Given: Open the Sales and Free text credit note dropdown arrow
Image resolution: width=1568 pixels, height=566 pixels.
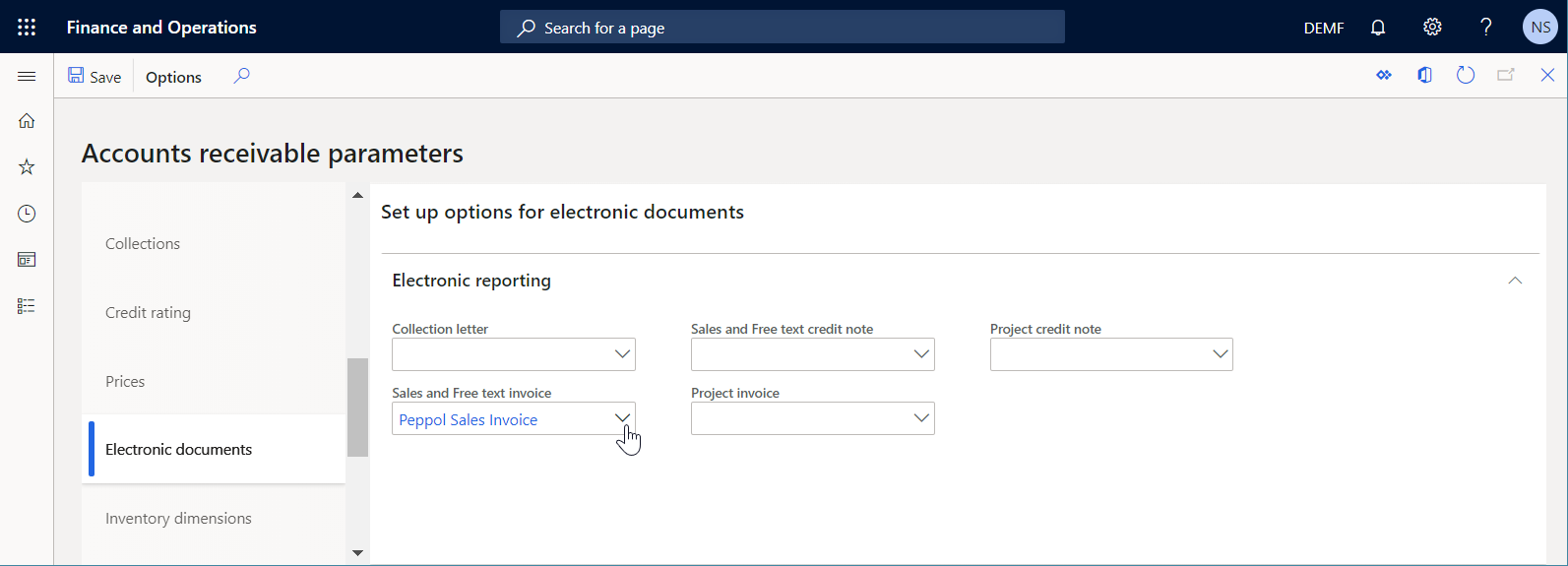Looking at the screenshot, I should point(921,354).
